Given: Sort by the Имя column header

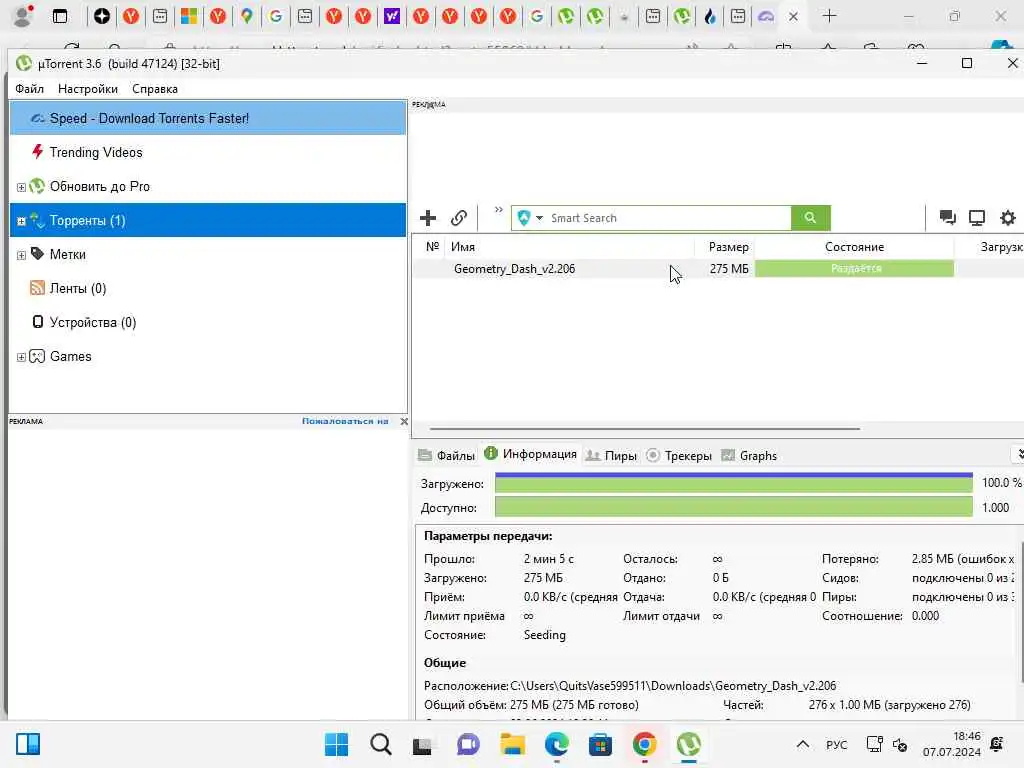Looking at the screenshot, I should point(569,247).
